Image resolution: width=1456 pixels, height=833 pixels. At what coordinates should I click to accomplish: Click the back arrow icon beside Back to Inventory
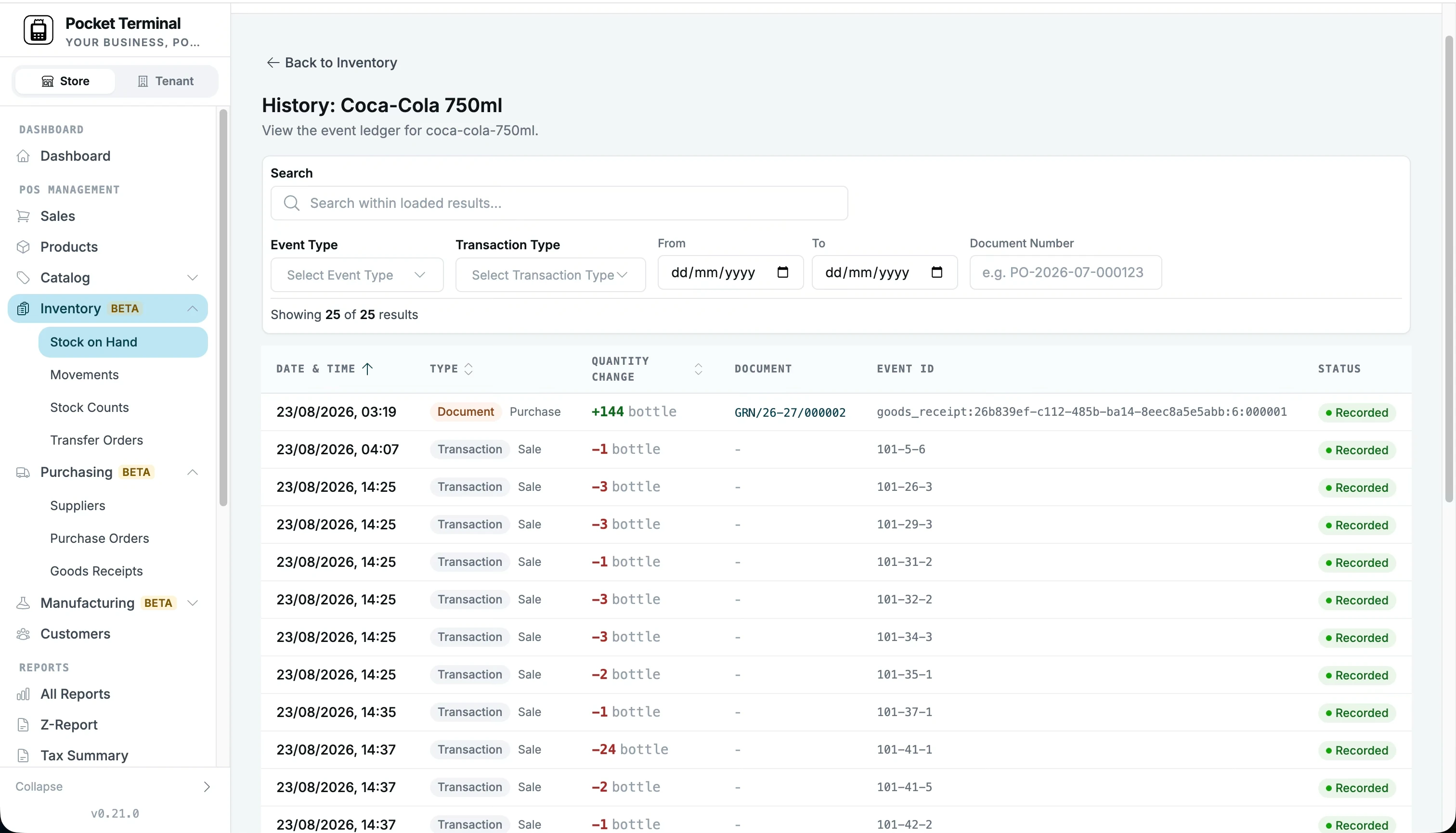point(273,63)
